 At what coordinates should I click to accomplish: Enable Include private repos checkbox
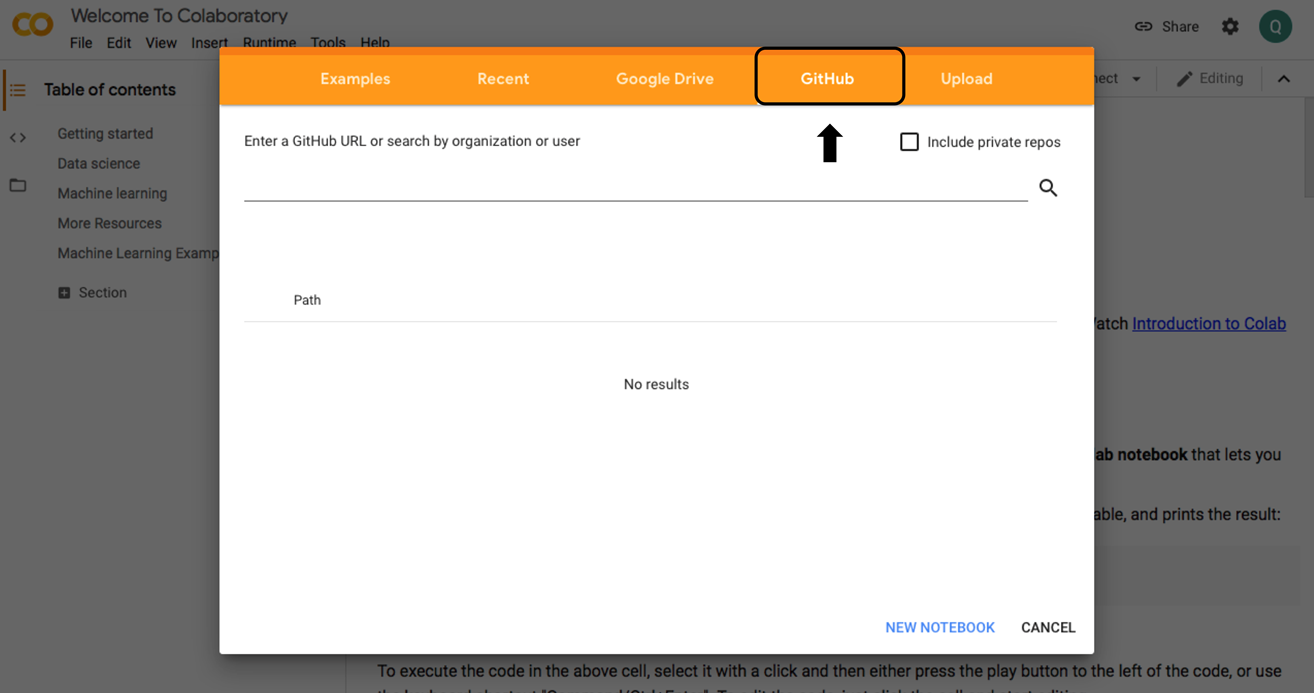tap(909, 142)
